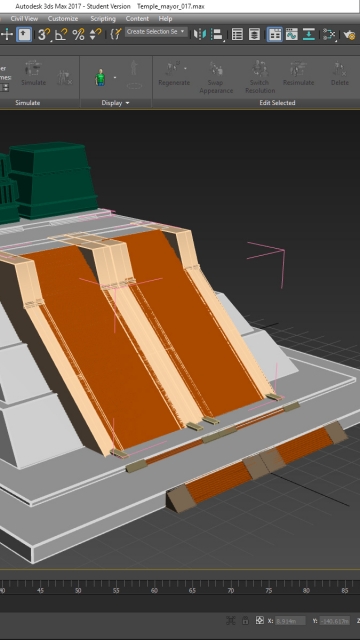Toggle the Isolate Selection icon

click(231, 620)
